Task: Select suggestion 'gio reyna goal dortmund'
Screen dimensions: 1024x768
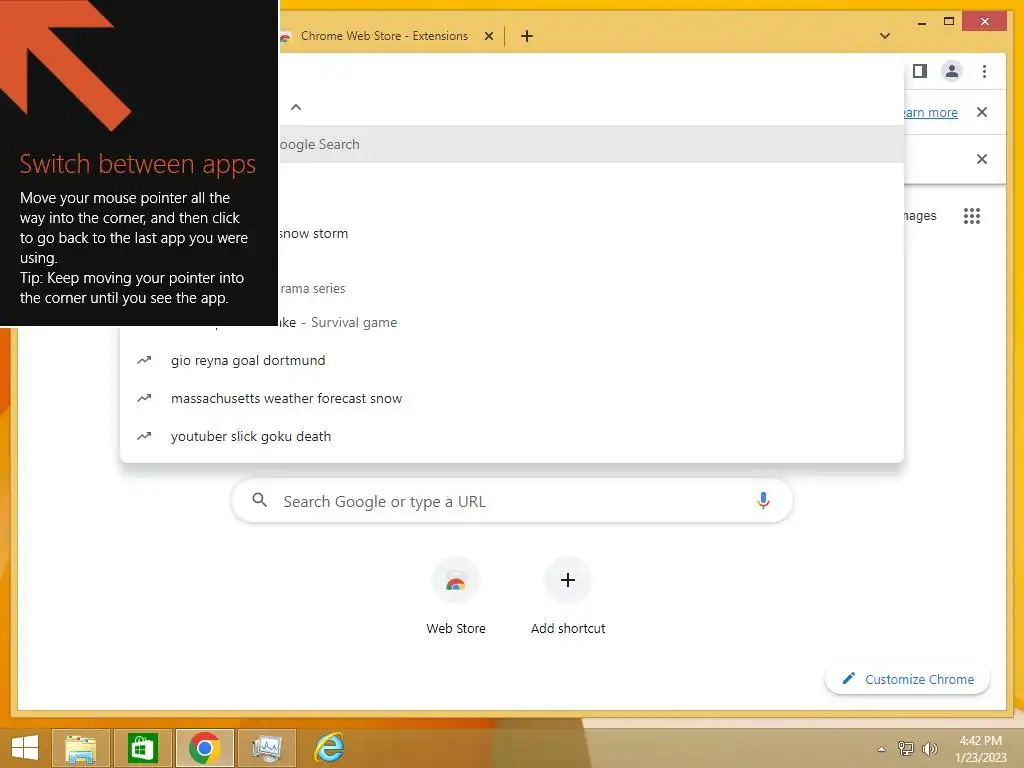Action: pyautogui.click(x=512, y=360)
